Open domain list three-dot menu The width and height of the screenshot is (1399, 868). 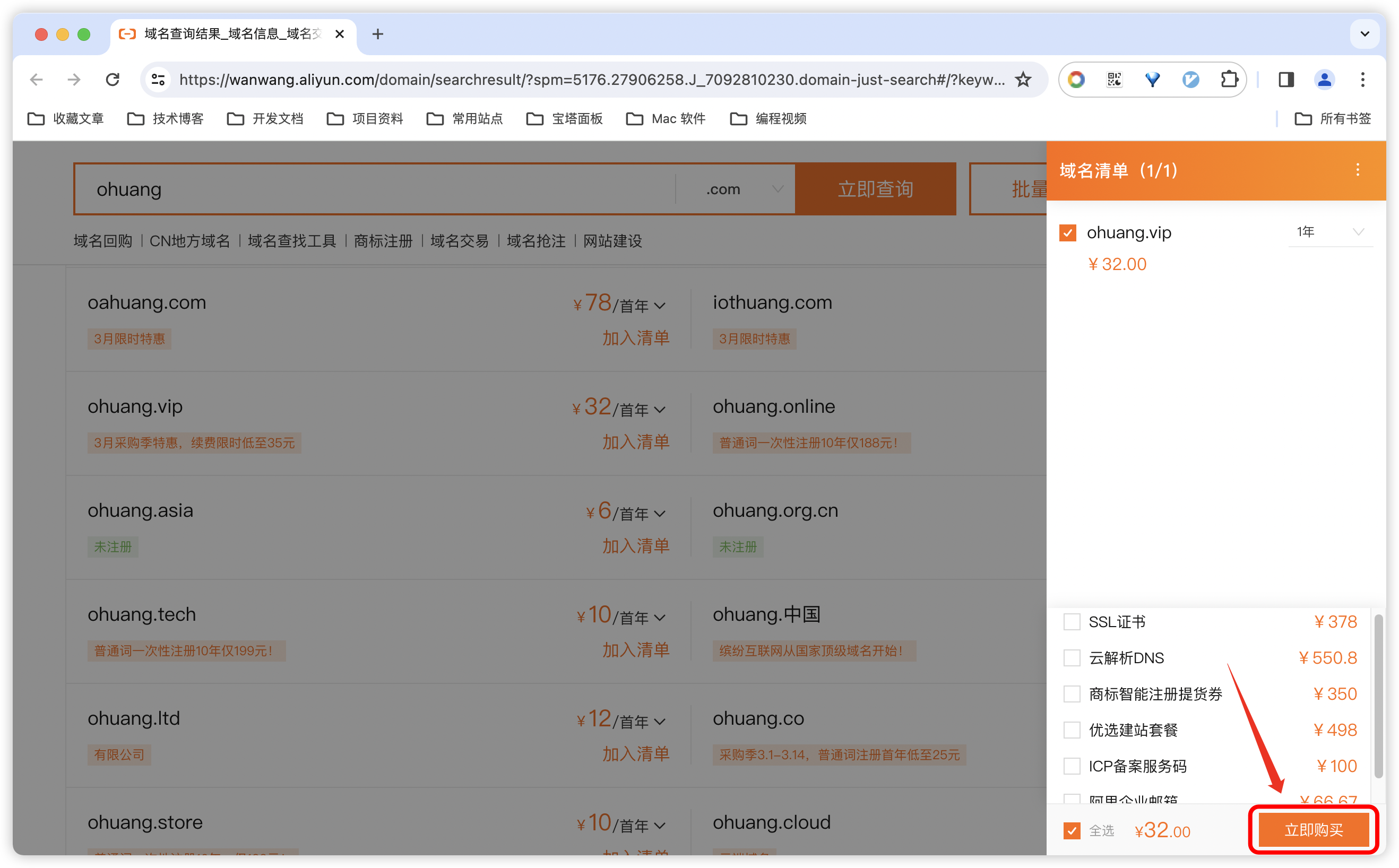pos(1358,170)
